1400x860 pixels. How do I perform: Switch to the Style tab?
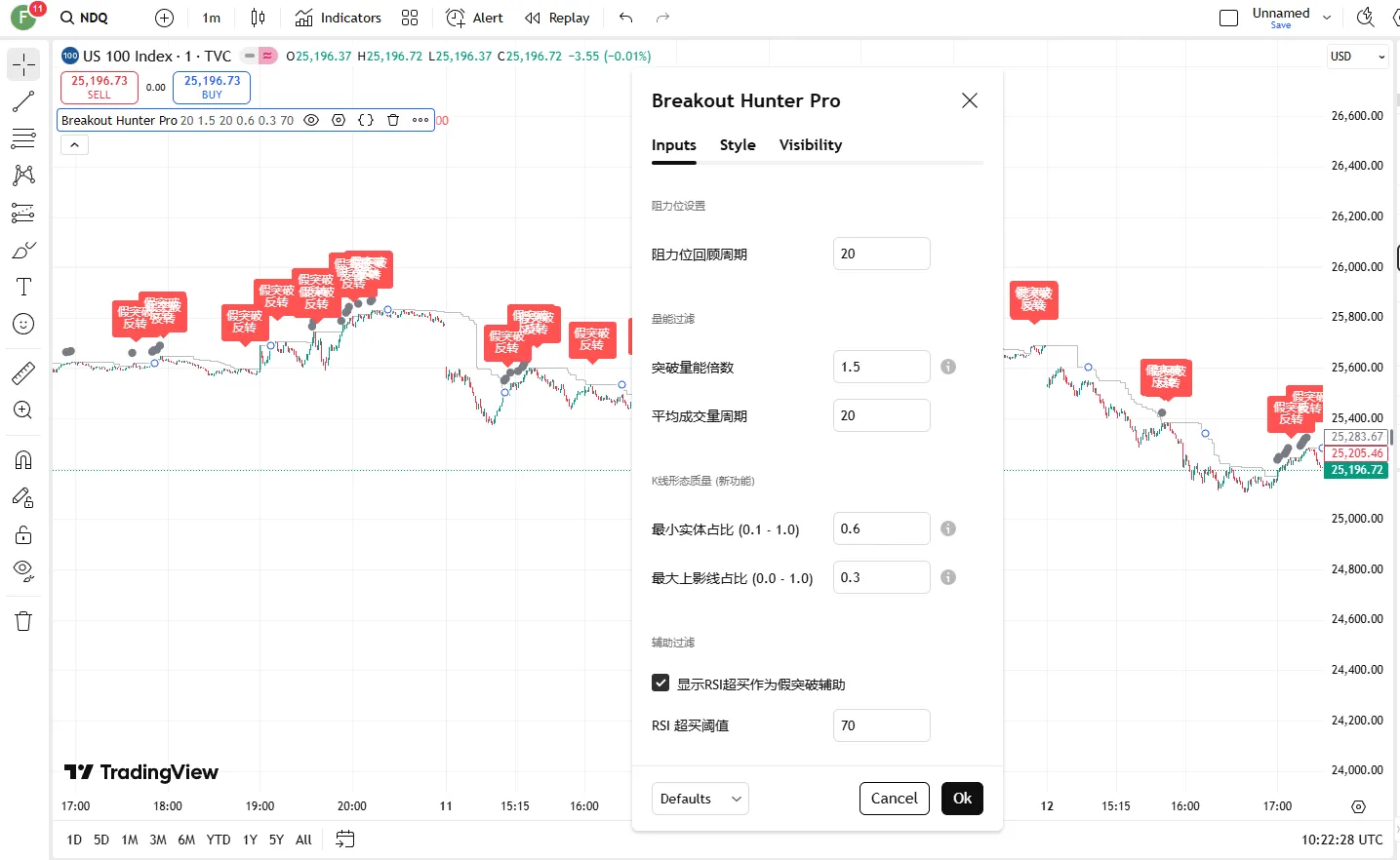click(738, 145)
